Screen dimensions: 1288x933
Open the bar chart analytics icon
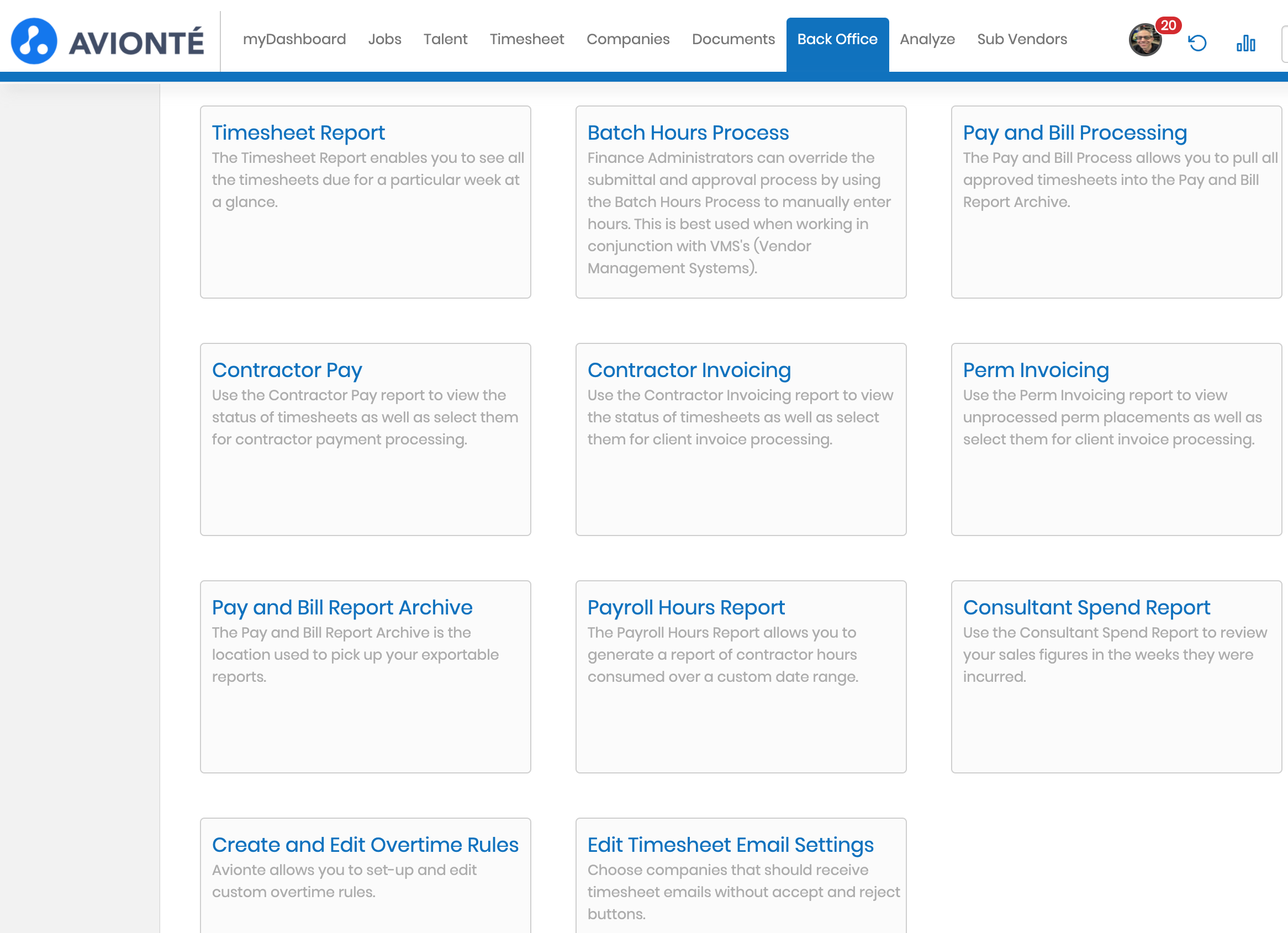(x=1245, y=43)
